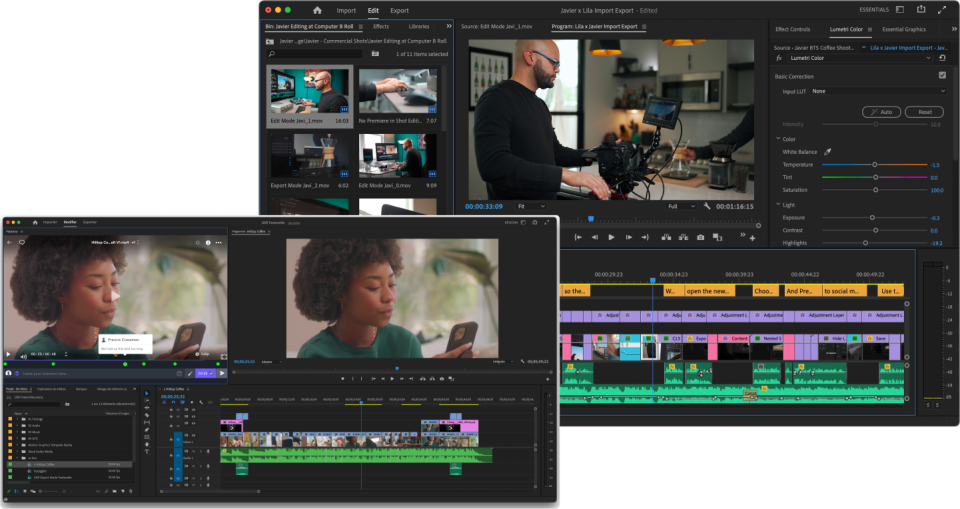Screen dimensions: 960x509
Task: Switch to the Export tab
Action: click(x=399, y=10)
